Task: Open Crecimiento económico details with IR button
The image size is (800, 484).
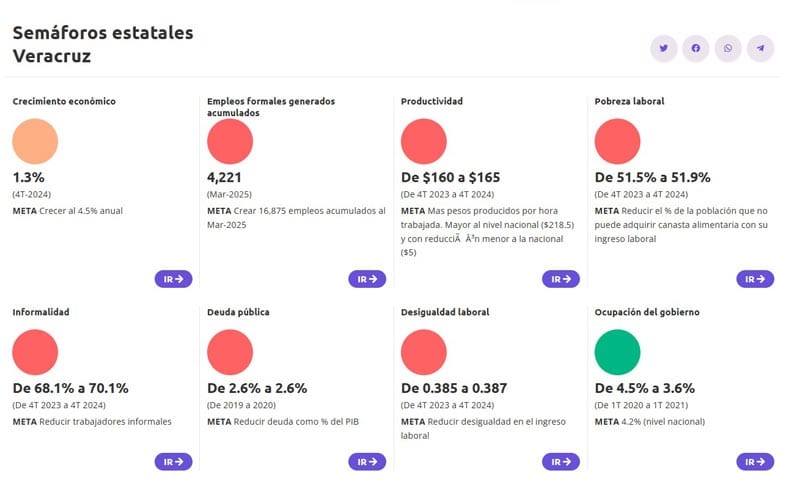Action: point(173,279)
